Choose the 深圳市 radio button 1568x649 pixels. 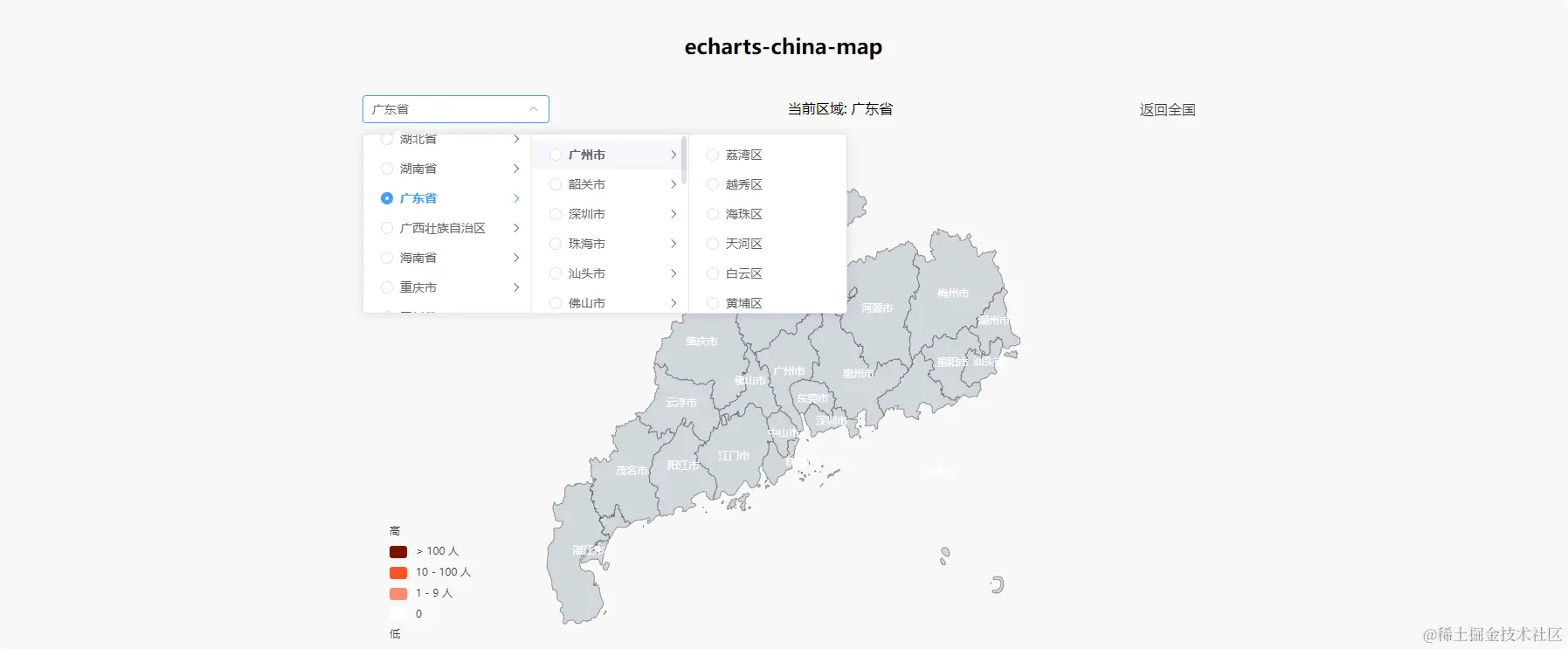(x=556, y=214)
